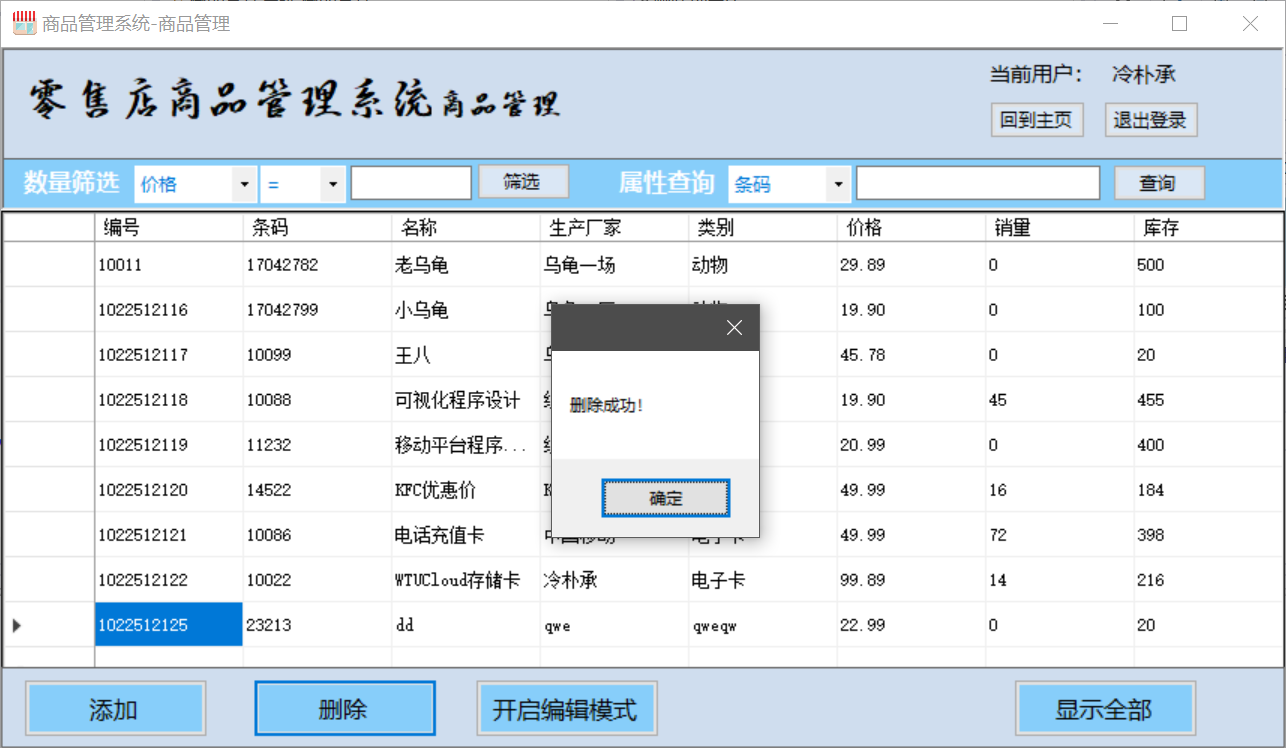
Task: Select the 老乌龟 name cell
Action: tap(466, 265)
